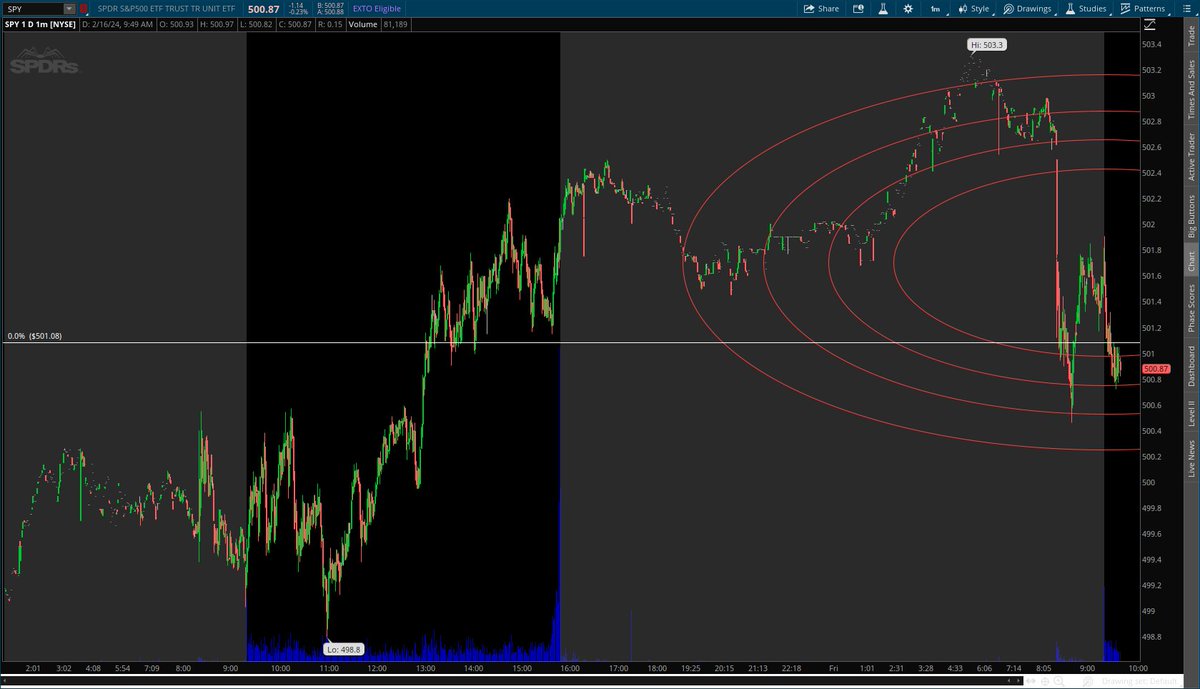Open the Style dropdown menu
The height and width of the screenshot is (689, 1200).
click(x=974, y=8)
